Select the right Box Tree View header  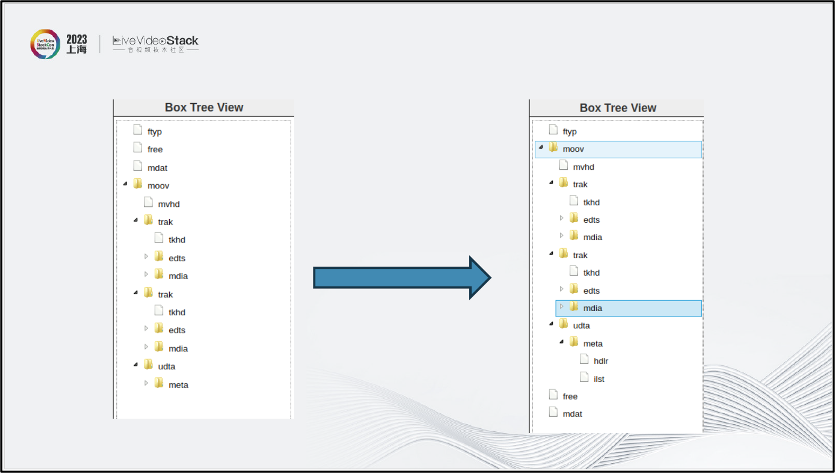click(x=618, y=108)
